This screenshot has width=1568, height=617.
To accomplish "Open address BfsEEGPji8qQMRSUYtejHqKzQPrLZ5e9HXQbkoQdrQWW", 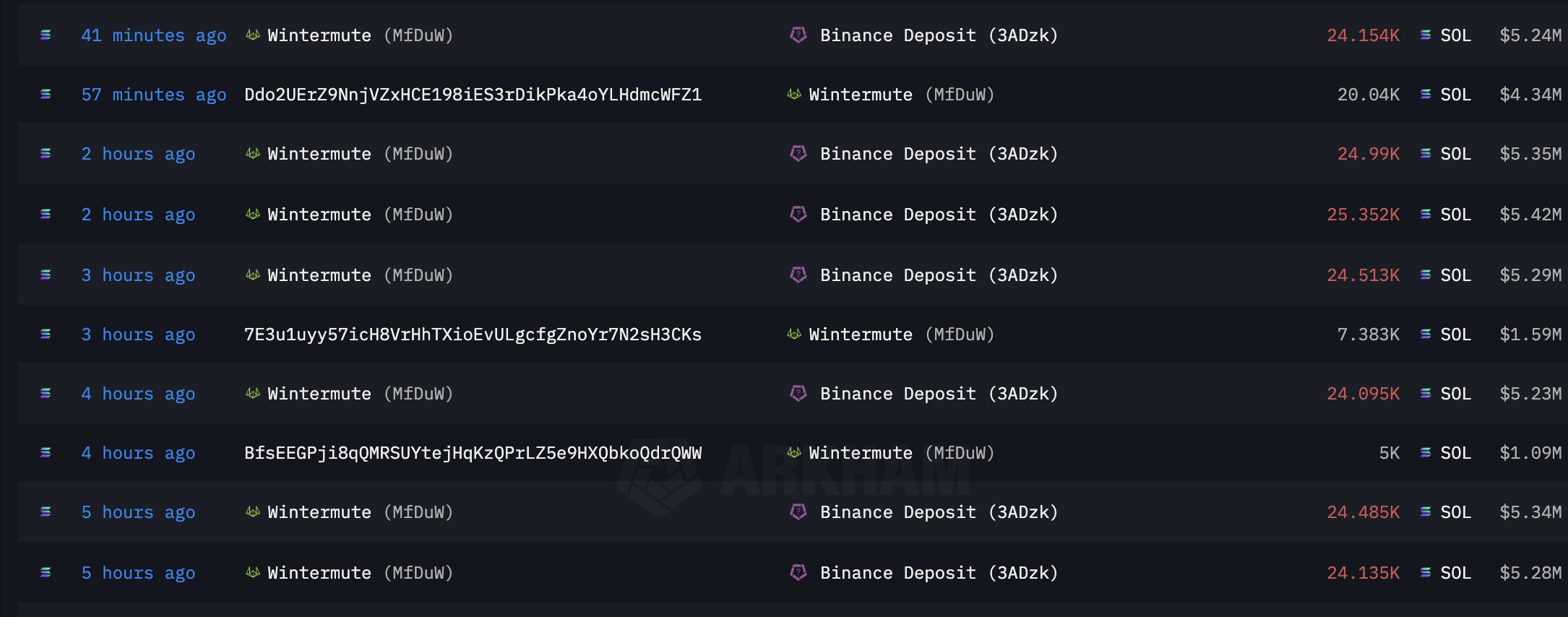I will coord(473,453).
